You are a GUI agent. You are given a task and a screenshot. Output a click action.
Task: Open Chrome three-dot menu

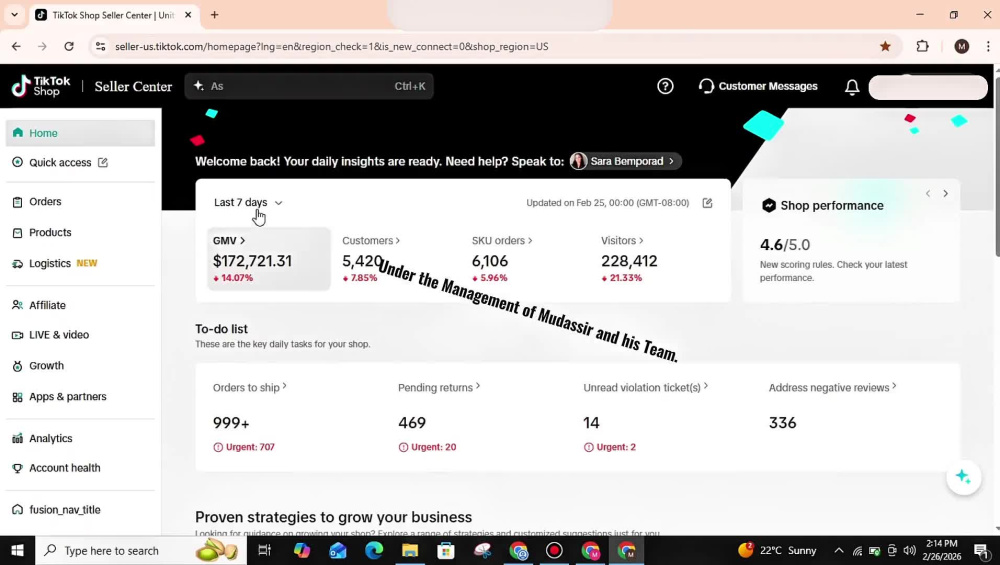(x=988, y=46)
